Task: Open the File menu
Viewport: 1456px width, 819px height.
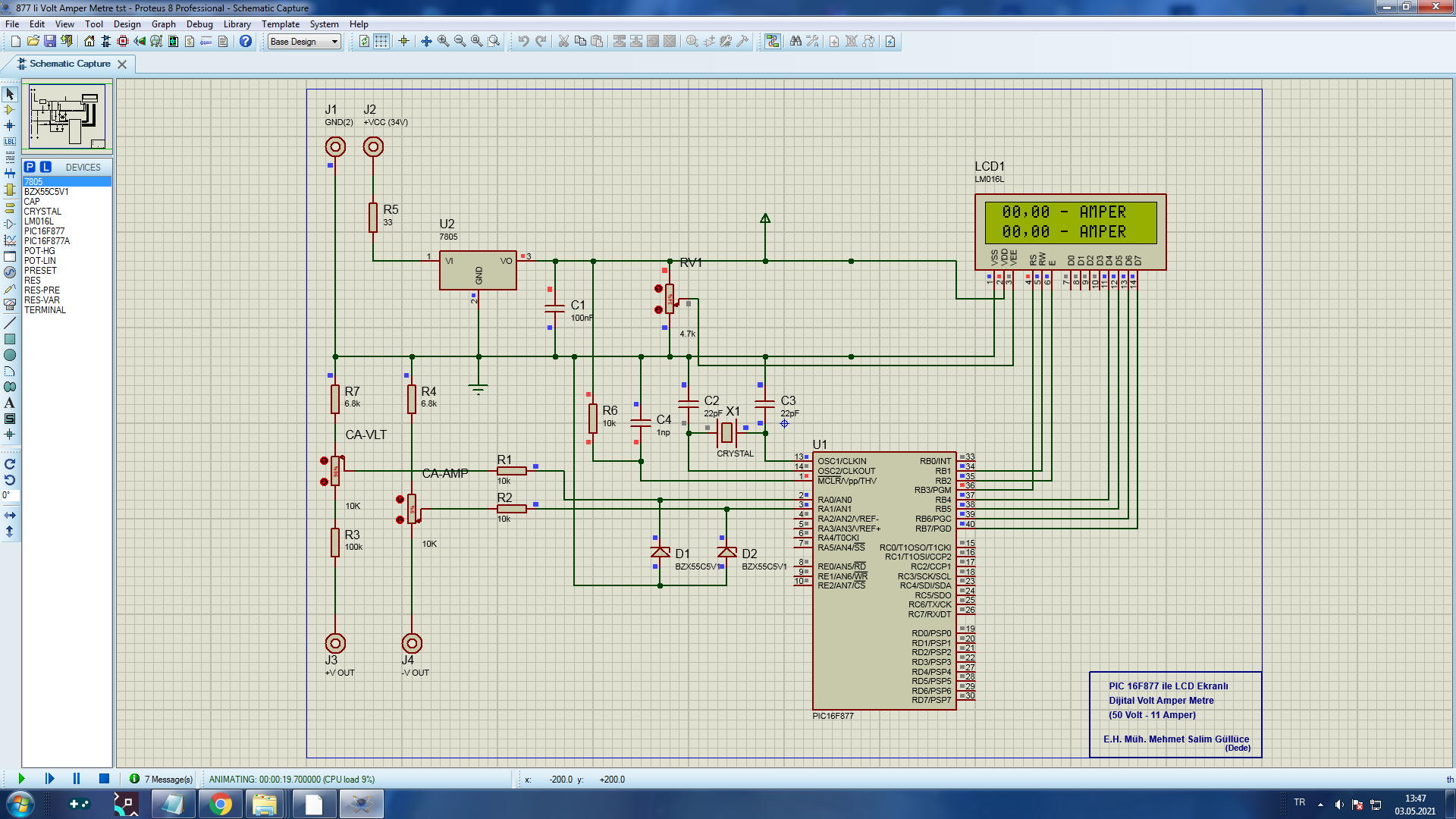Action: pos(12,24)
